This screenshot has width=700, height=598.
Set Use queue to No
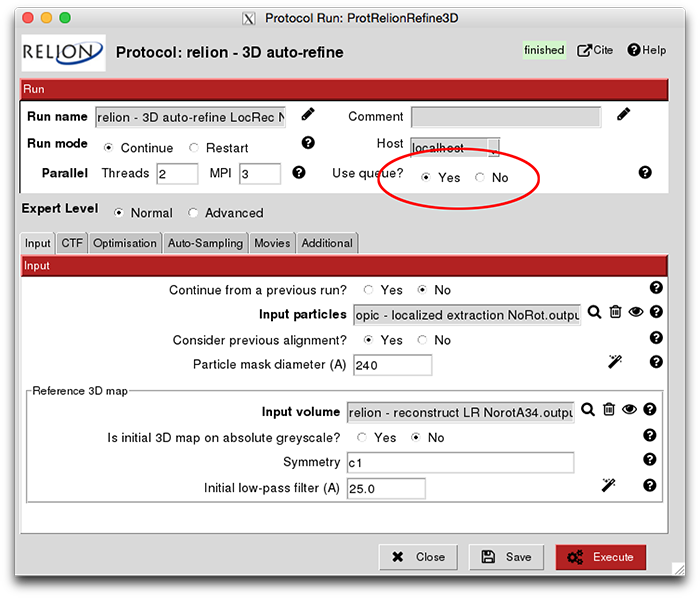(x=480, y=178)
